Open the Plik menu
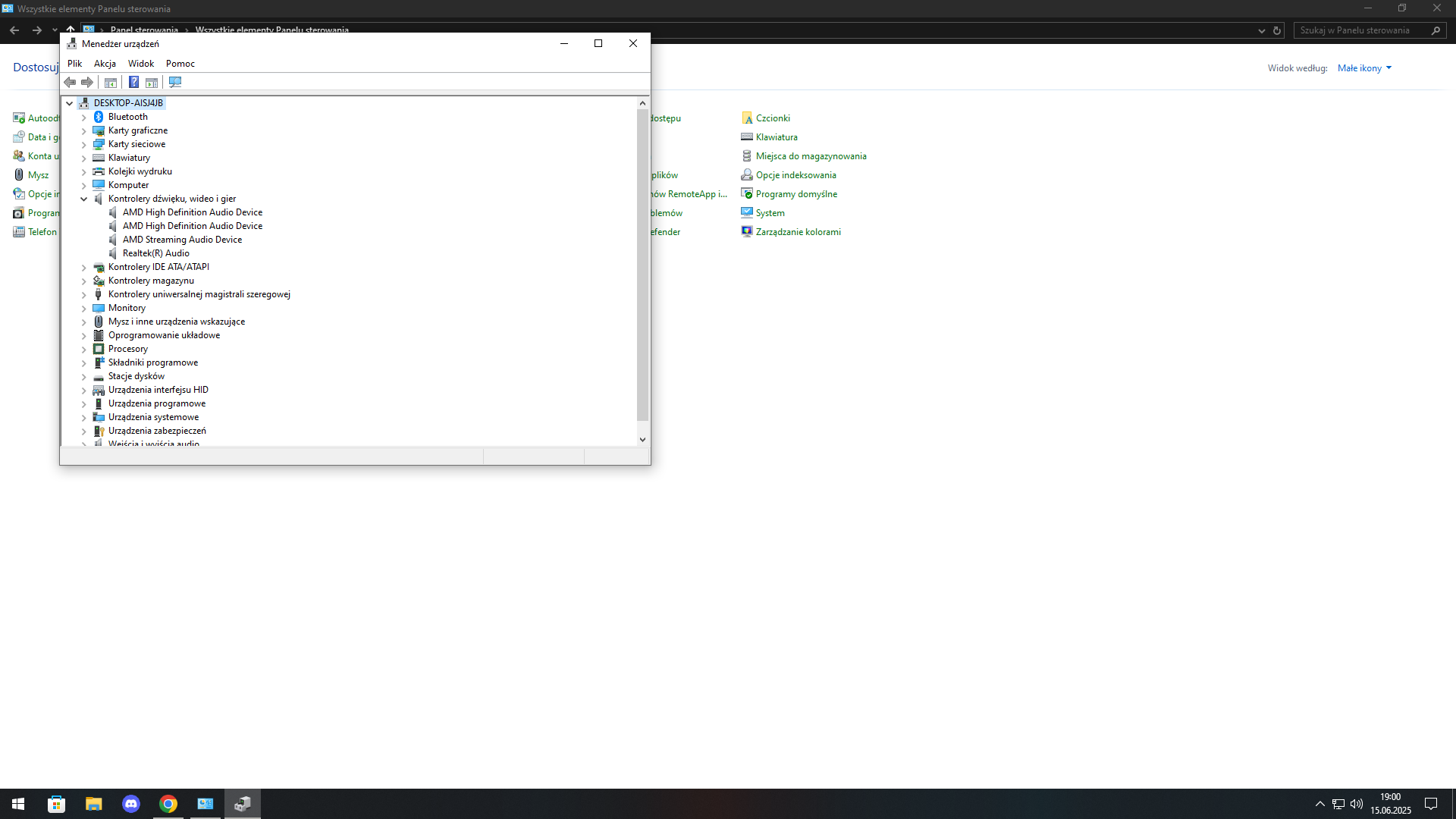The width and height of the screenshot is (1456, 819). (74, 64)
